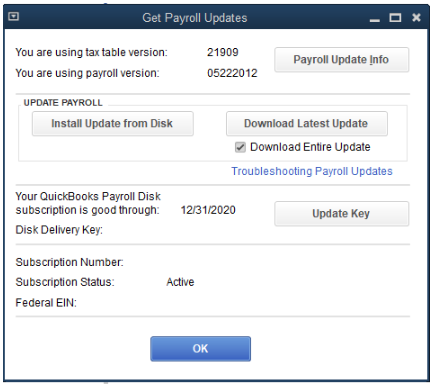This screenshot has width=433, height=388.
Task: Click 'You are using payroll version' label
Action: click(x=87, y=73)
